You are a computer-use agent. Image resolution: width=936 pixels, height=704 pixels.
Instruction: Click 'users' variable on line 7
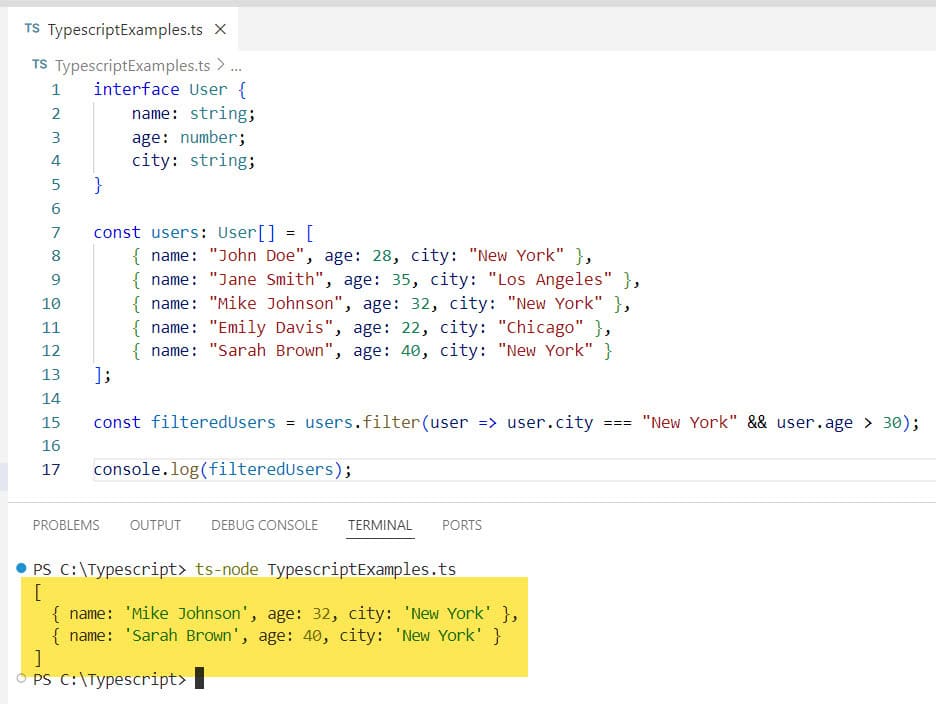174,232
